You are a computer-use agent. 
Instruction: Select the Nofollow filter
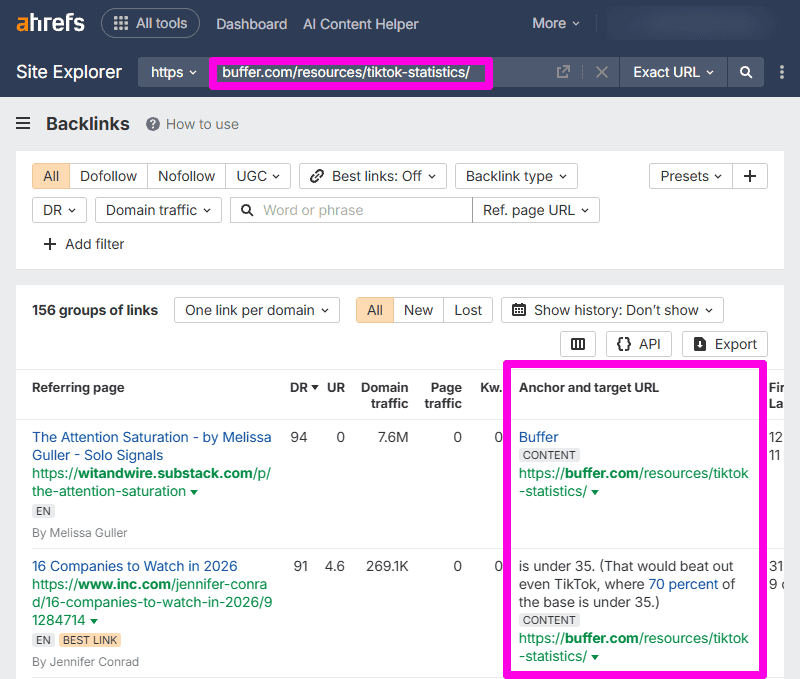point(186,176)
